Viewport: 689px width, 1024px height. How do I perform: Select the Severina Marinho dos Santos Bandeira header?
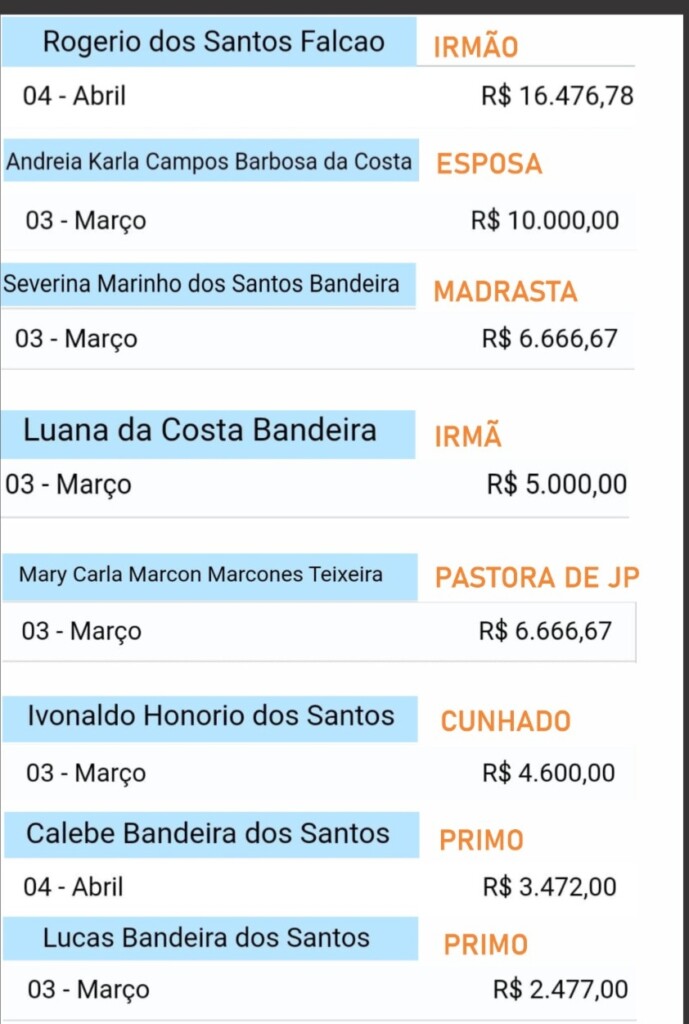coord(208,285)
